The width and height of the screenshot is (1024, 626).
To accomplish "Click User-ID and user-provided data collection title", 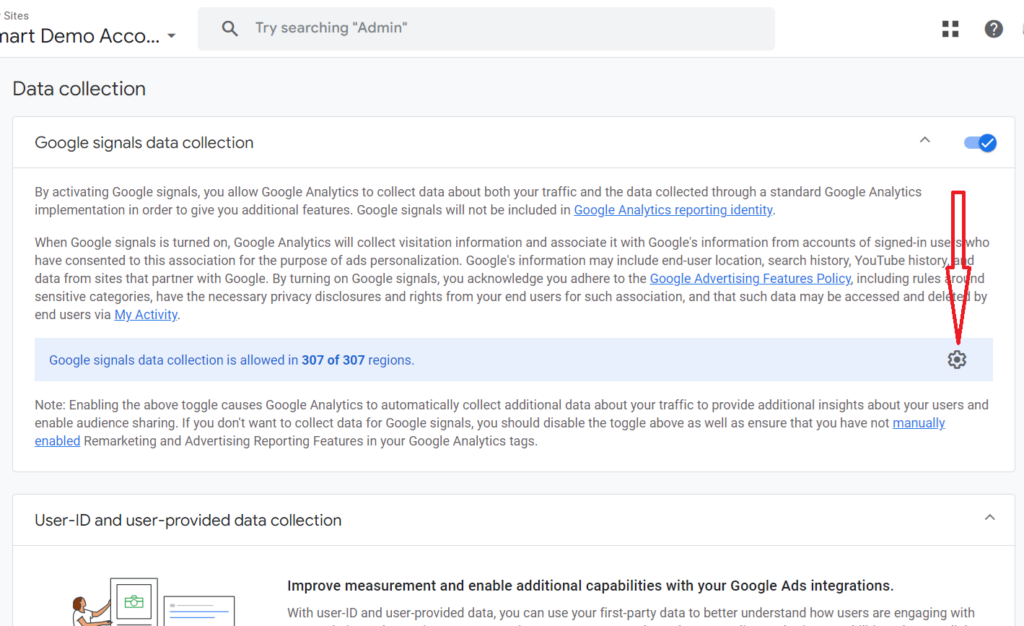I will pos(188,520).
